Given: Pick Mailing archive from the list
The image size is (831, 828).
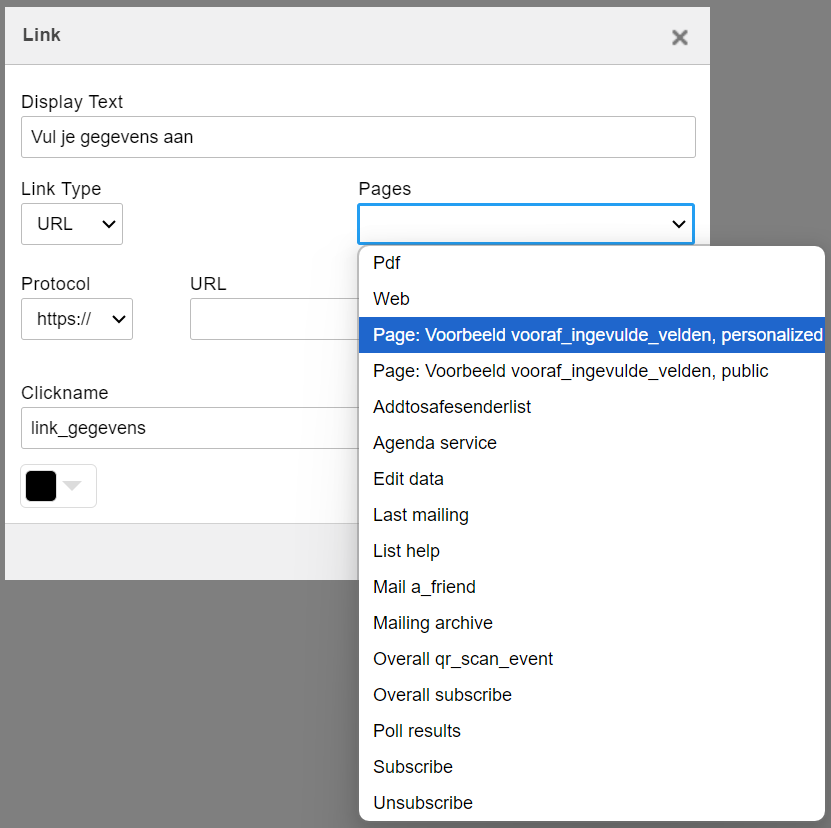Looking at the screenshot, I should point(432,623).
